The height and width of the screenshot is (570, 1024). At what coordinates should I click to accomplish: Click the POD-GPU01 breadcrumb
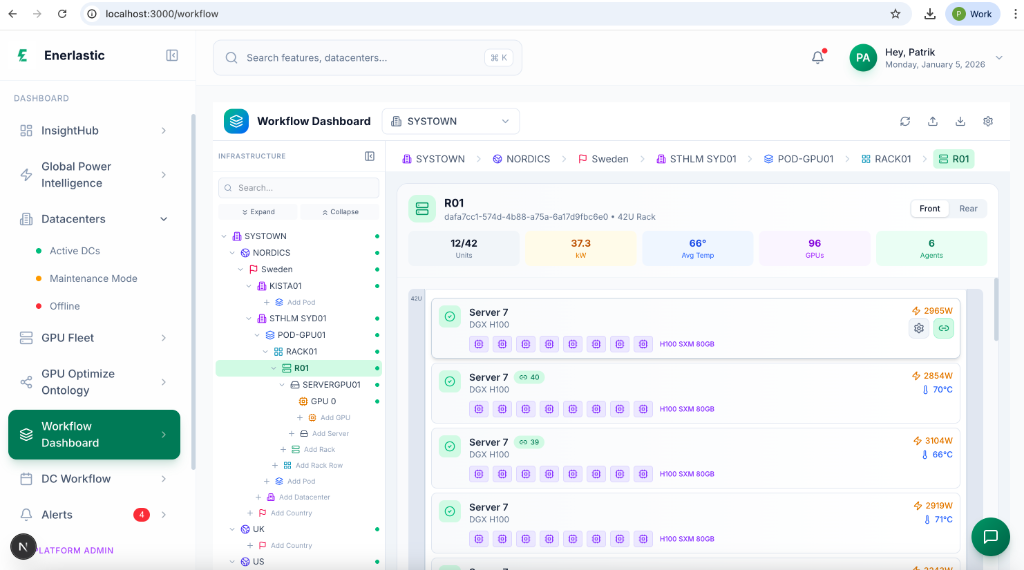(799, 159)
